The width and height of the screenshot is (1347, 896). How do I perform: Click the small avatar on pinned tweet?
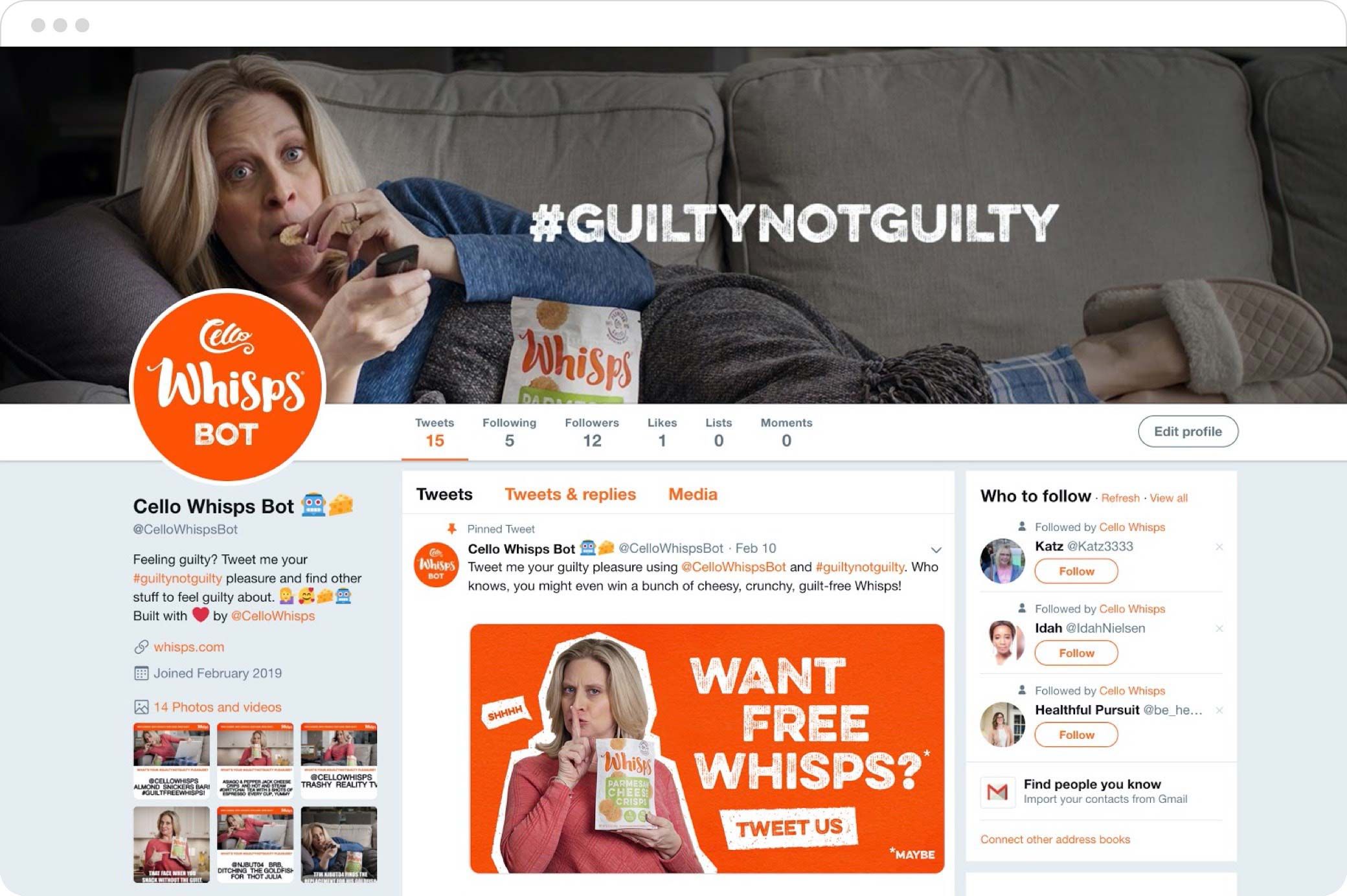(436, 565)
